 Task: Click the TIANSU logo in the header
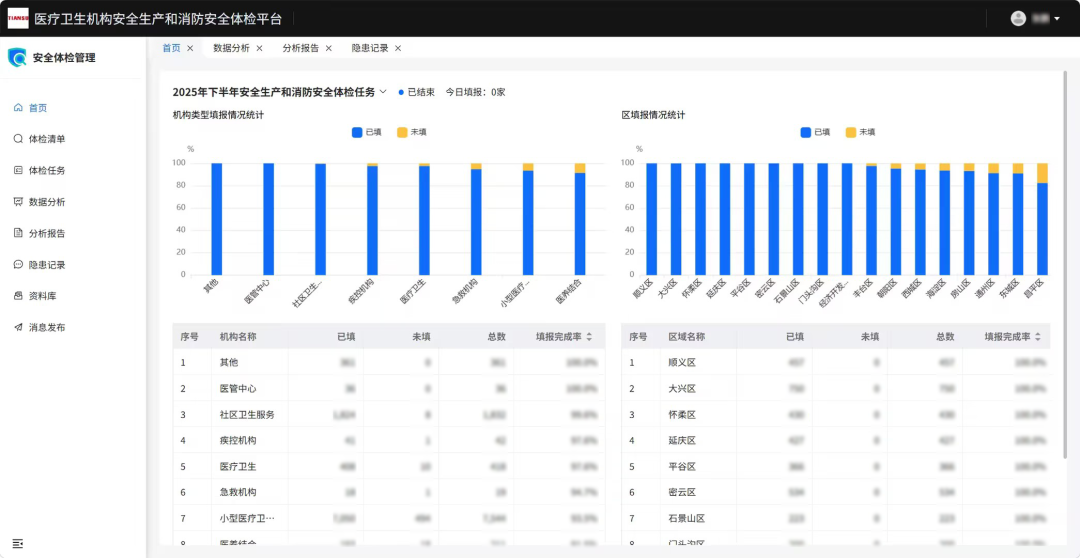click(x=18, y=19)
